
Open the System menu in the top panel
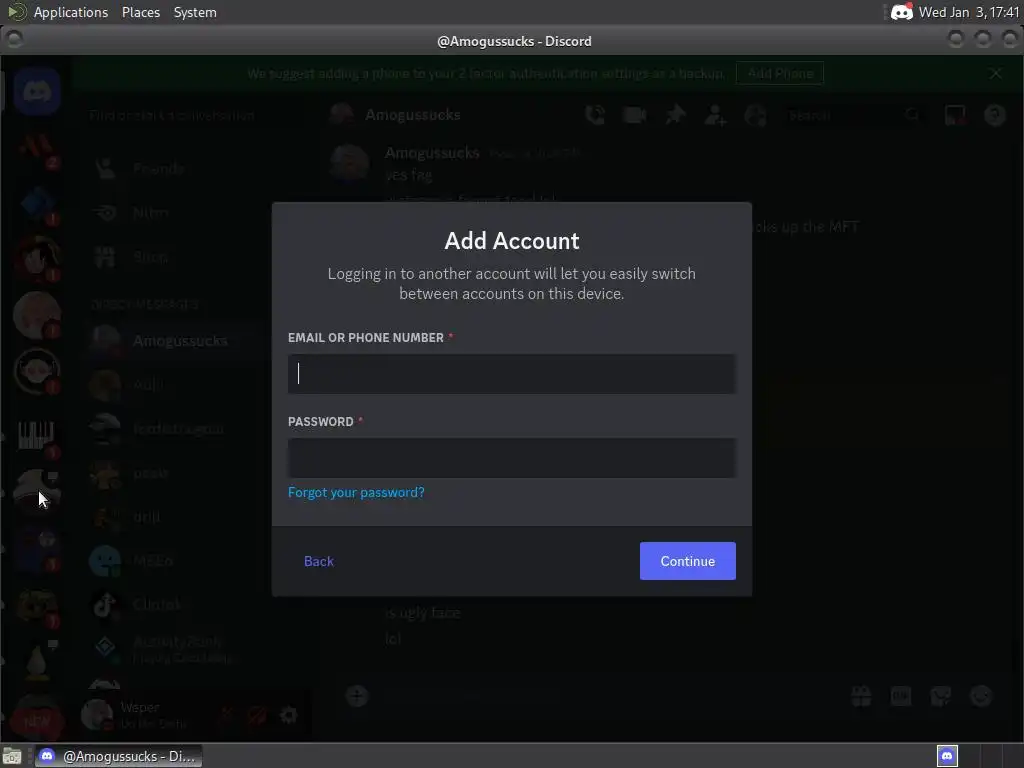point(195,12)
